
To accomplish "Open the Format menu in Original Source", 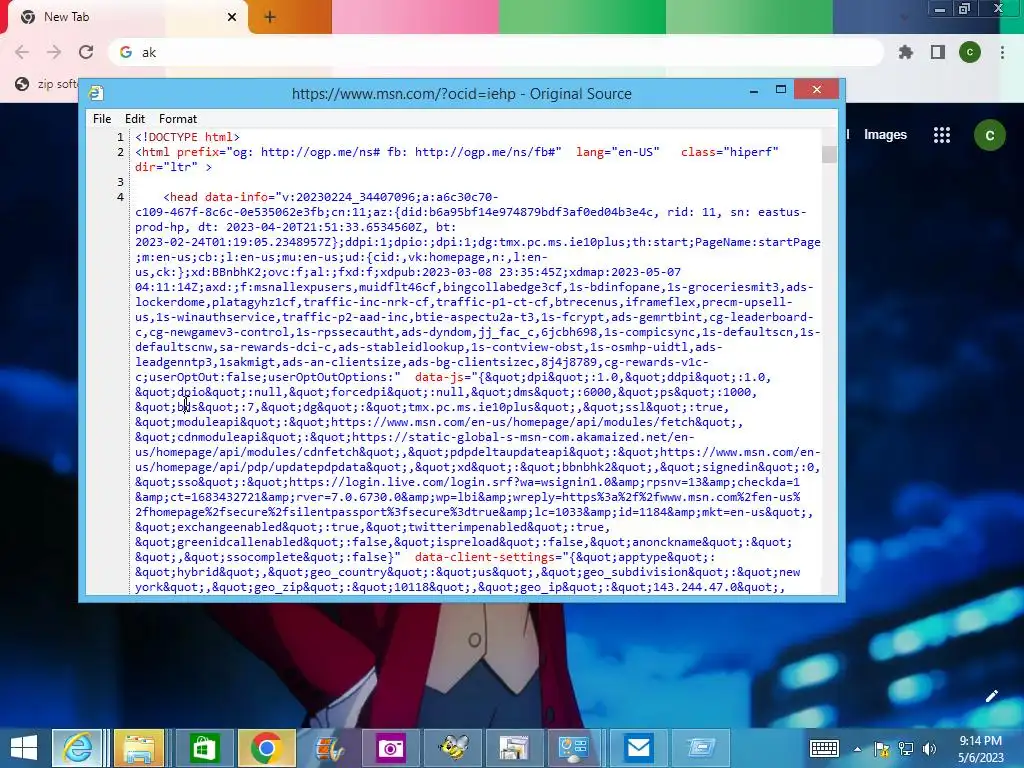I will 178,119.
